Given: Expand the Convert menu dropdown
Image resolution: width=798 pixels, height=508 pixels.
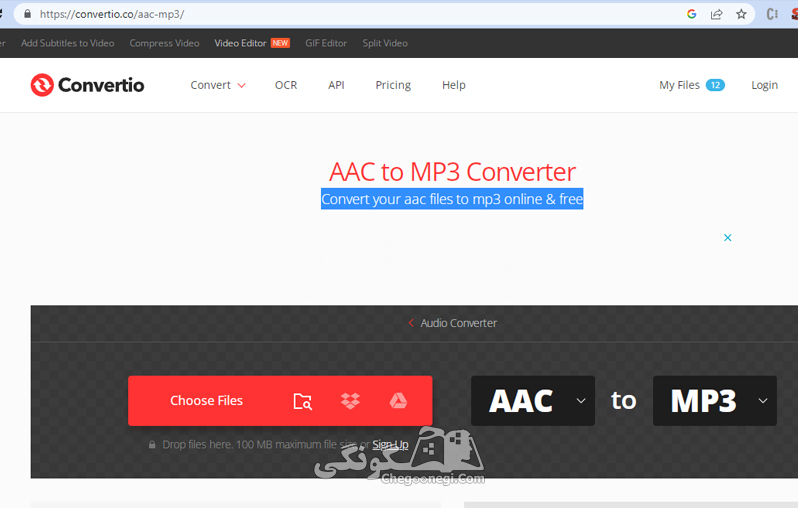Looking at the screenshot, I should coord(218,85).
